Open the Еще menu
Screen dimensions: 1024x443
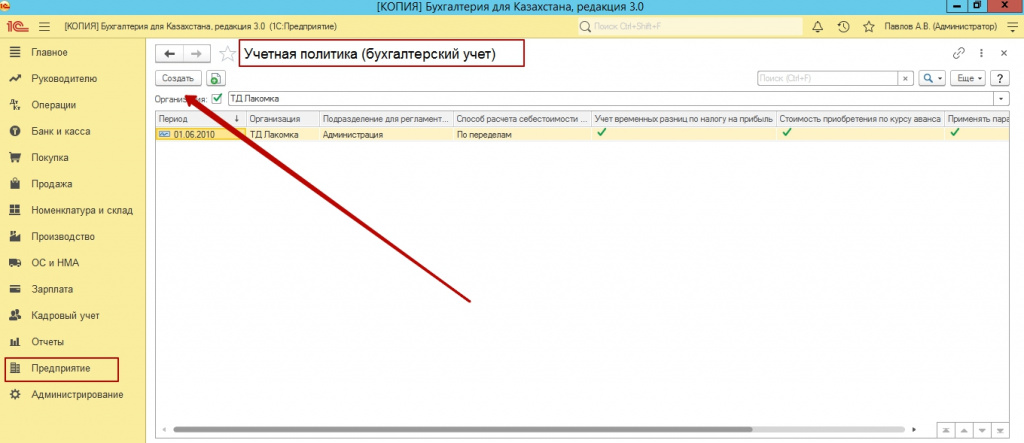coord(969,78)
